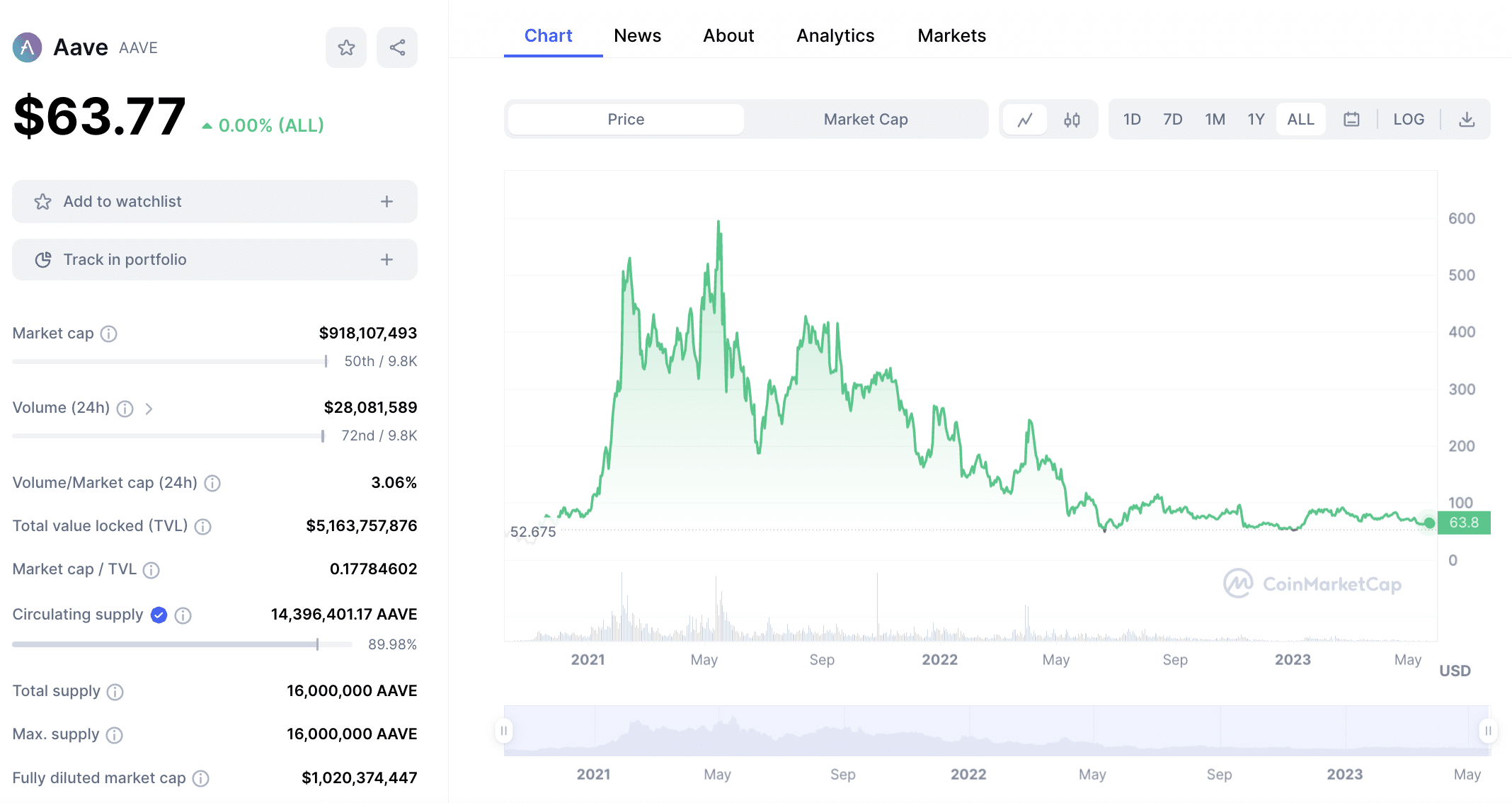Select the line chart view icon

[x=1025, y=120]
